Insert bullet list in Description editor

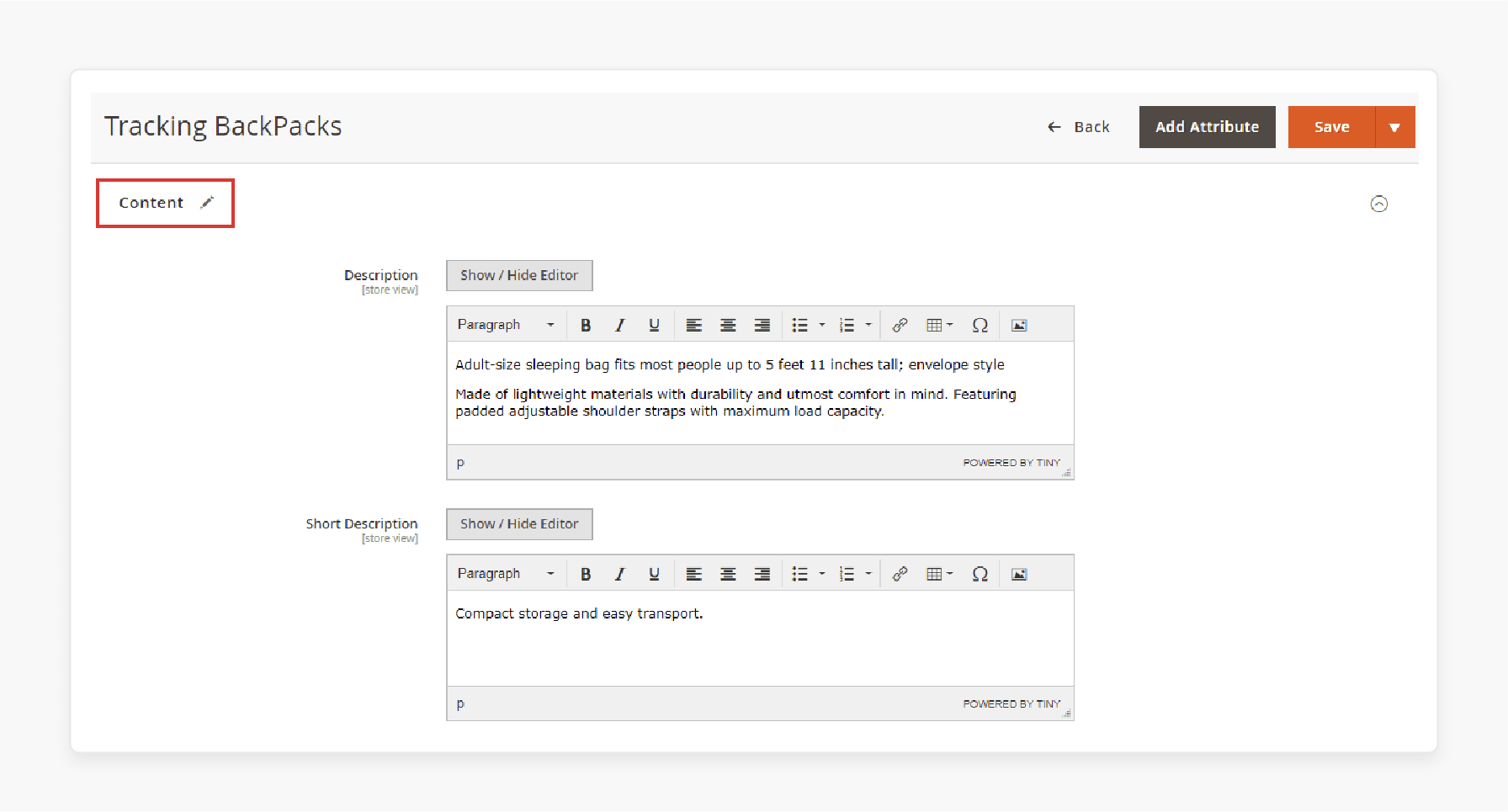[x=800, y=325]
